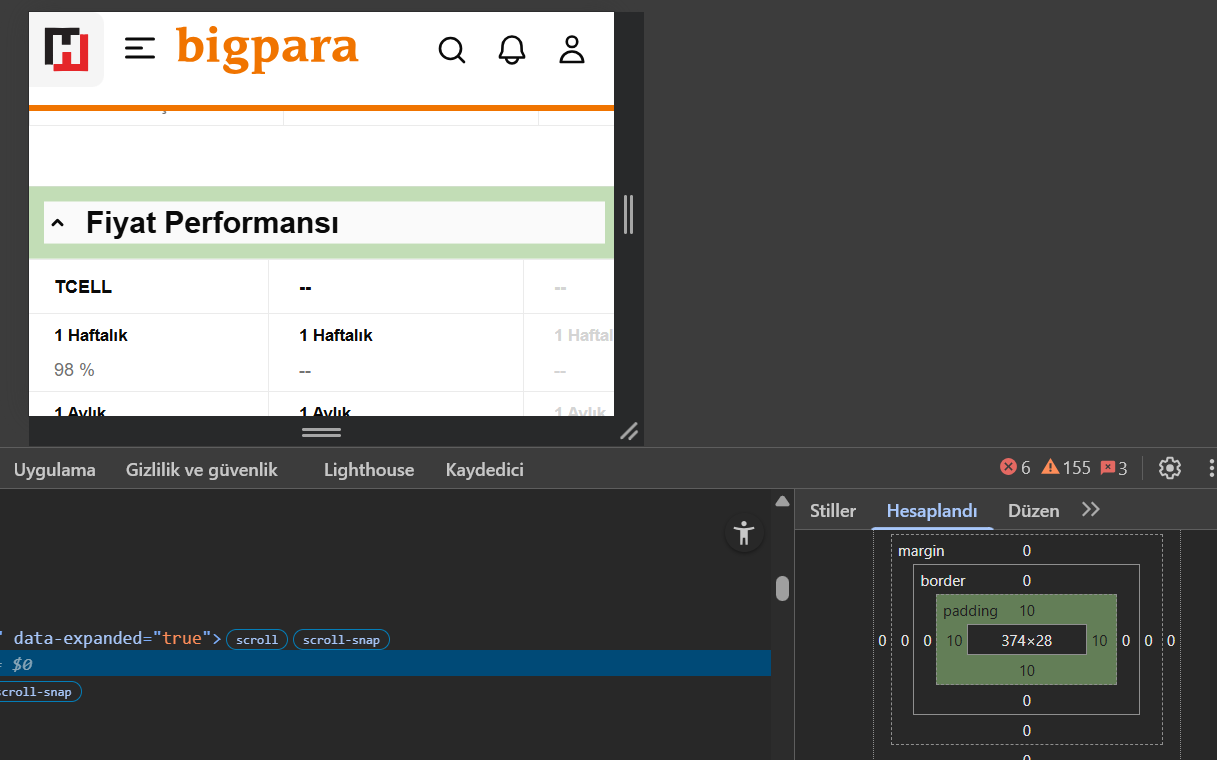Click the viewport corner resize handle
The width and height of the screenshot is (1217, 760).
[629, 431]
